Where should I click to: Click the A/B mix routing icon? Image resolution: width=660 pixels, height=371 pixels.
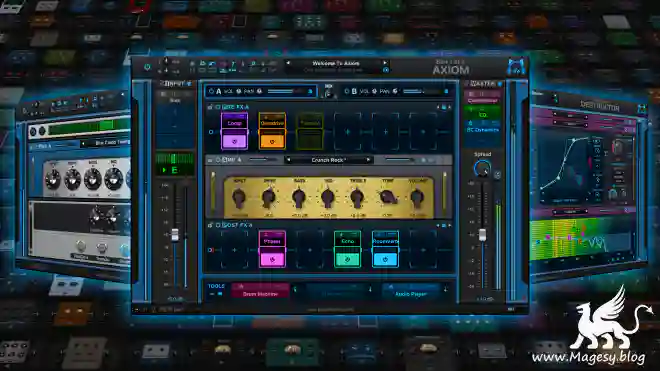point(328,91)
